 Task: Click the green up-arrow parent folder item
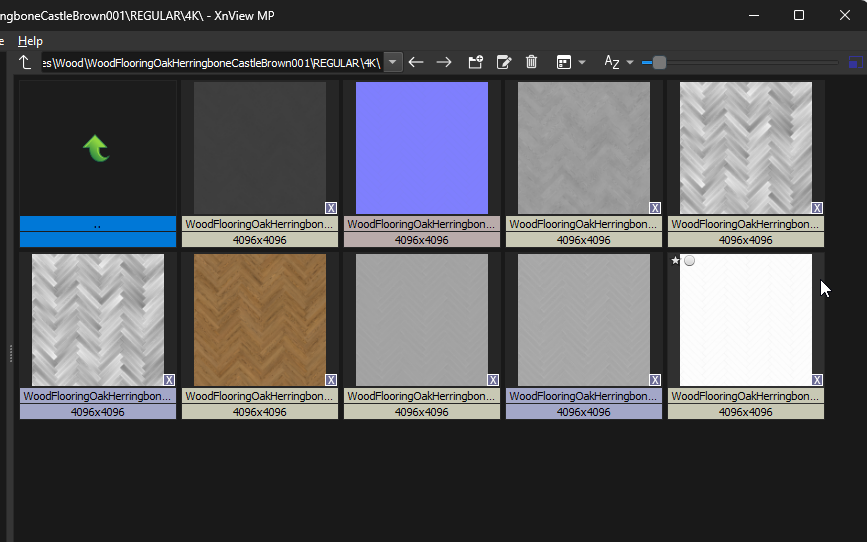click(96, 148)
